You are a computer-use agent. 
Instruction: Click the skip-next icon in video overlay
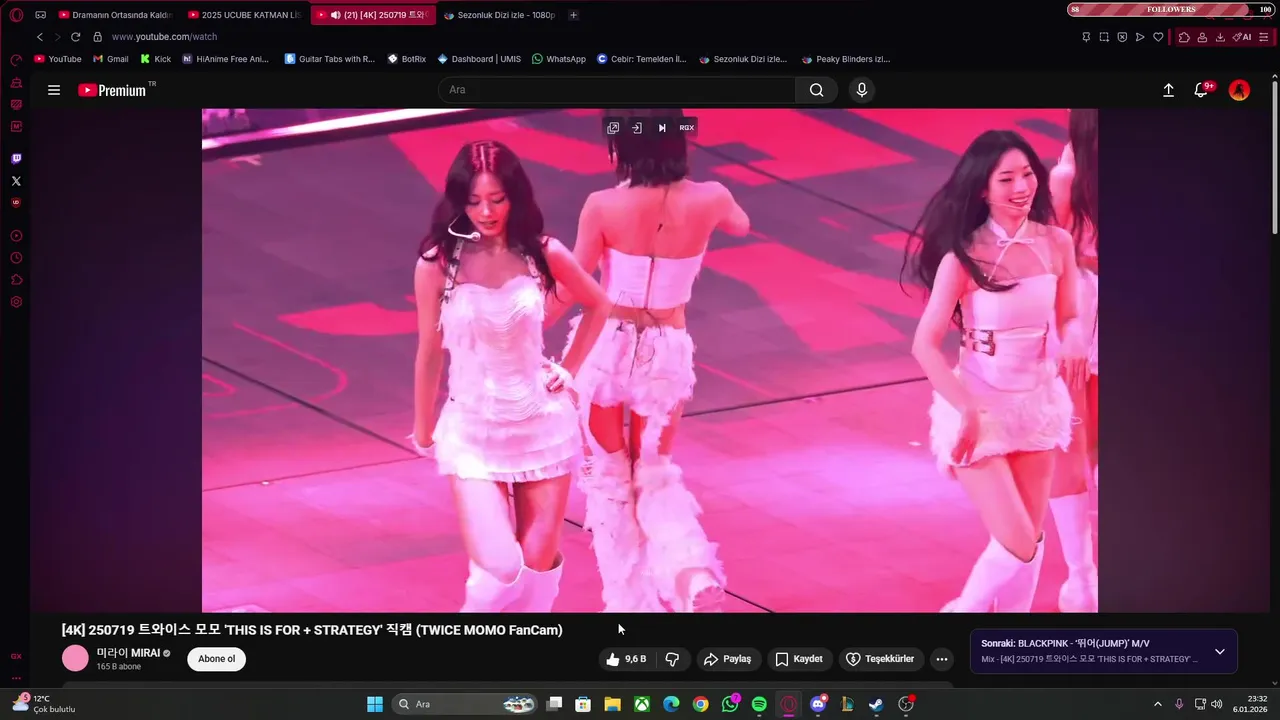pos(662,128)
